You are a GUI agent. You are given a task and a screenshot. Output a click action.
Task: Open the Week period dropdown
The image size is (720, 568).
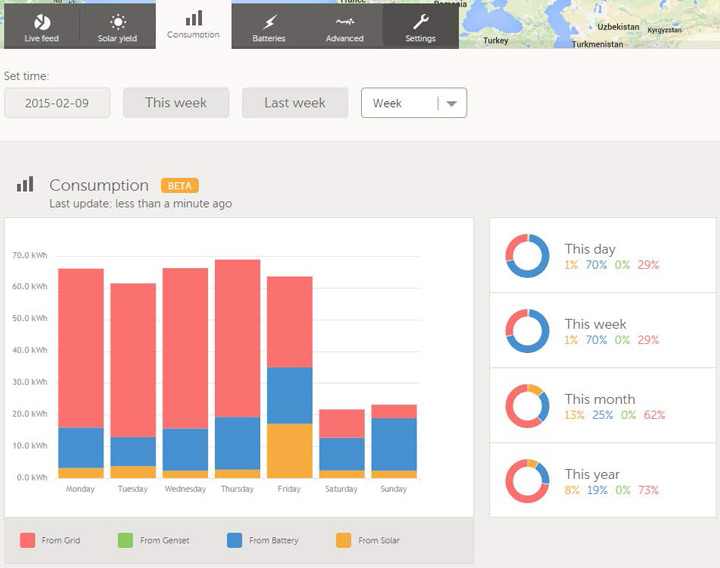tap(414, 103)
